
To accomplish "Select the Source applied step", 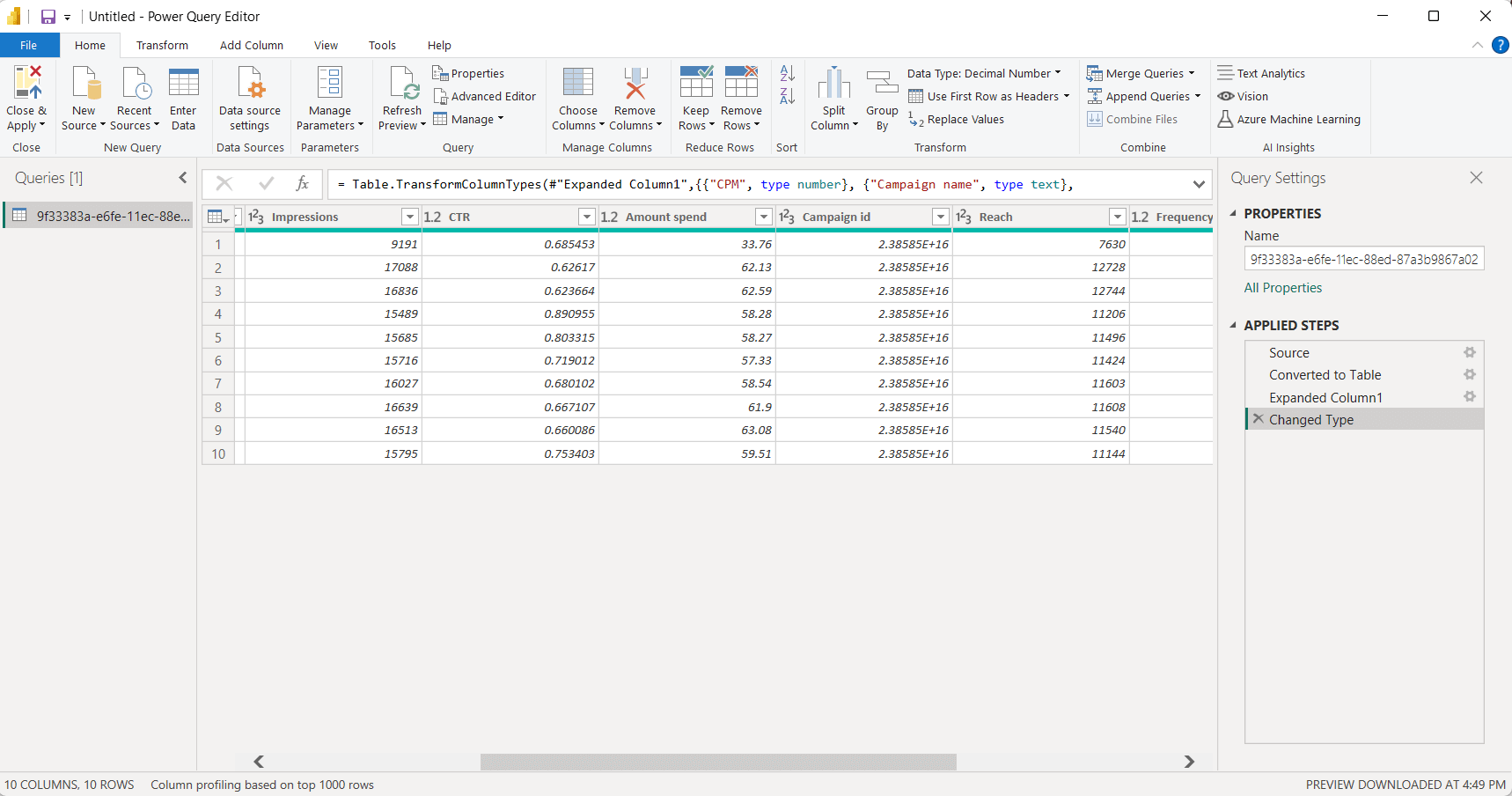I will [x=1289, y=352].
